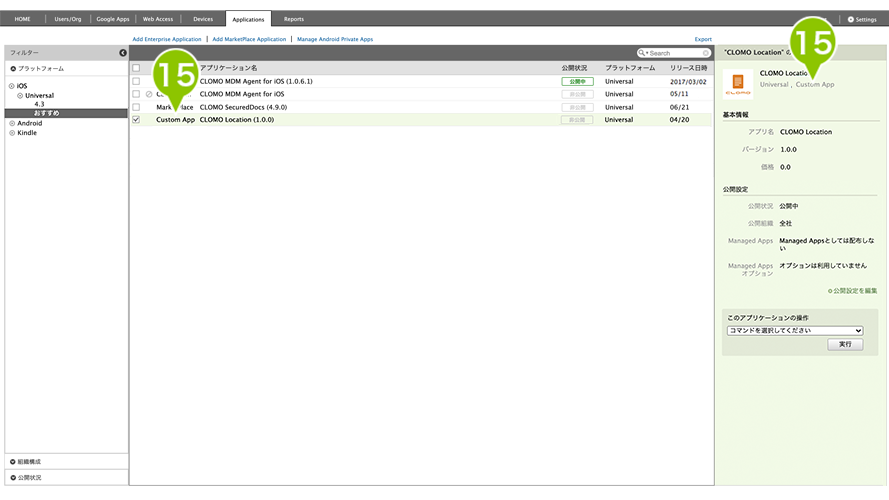
Task: Expand the プラットフォーム filter section
Action: point(37,69)
